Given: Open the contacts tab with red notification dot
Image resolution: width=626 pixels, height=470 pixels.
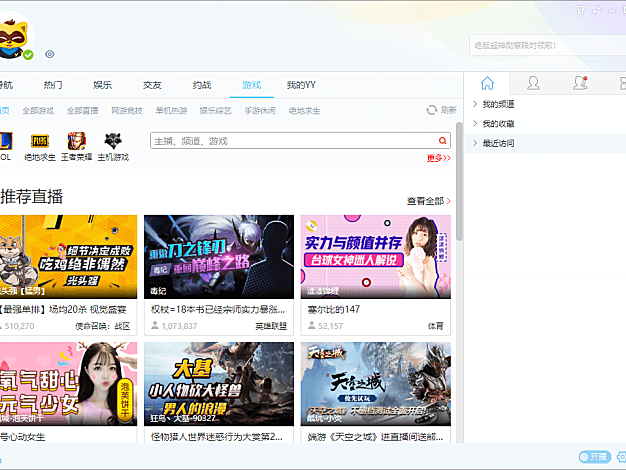Looking at the screenshot, I should pyautogui.click(x=580, y=83).
